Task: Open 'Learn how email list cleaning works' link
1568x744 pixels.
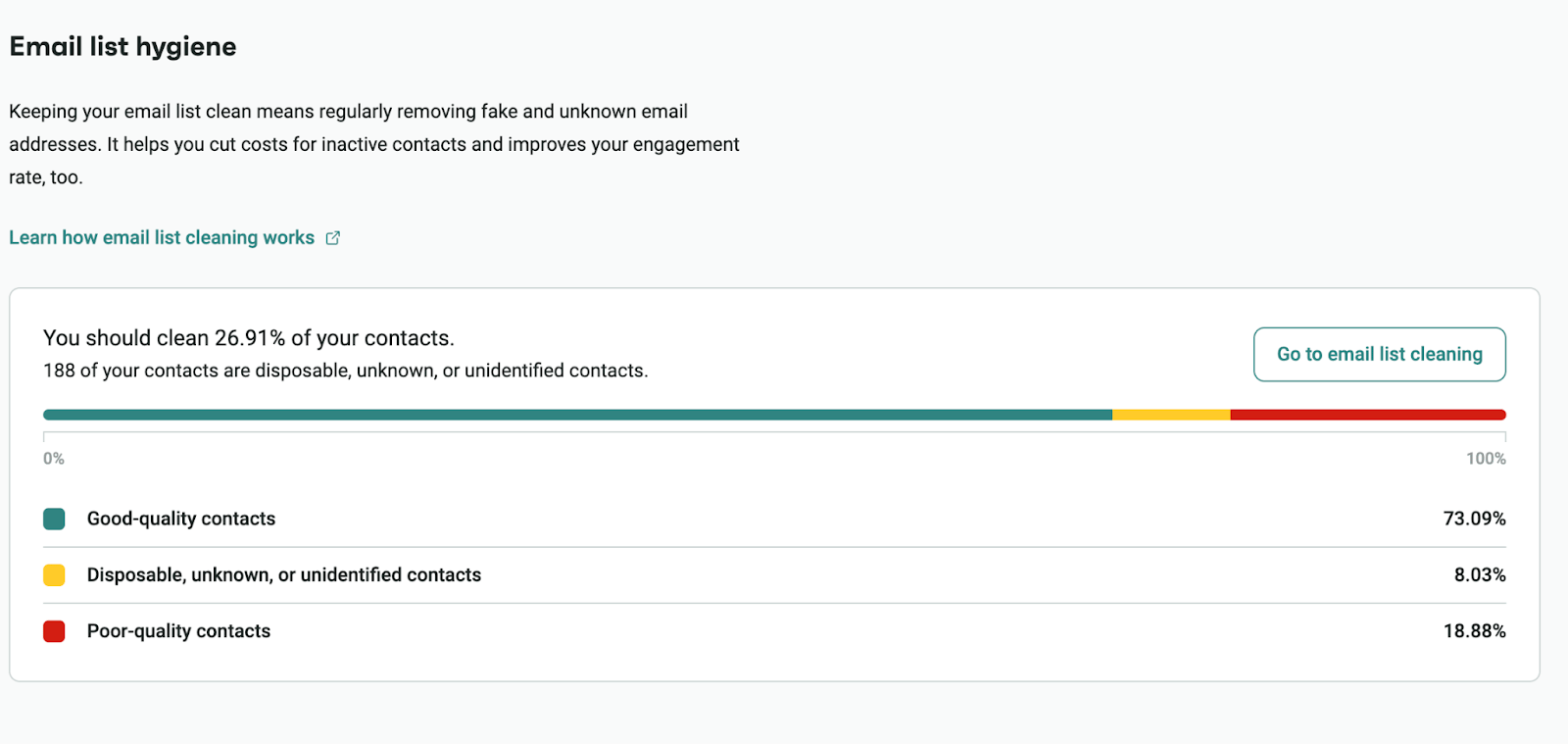Action: click(162, 238)
